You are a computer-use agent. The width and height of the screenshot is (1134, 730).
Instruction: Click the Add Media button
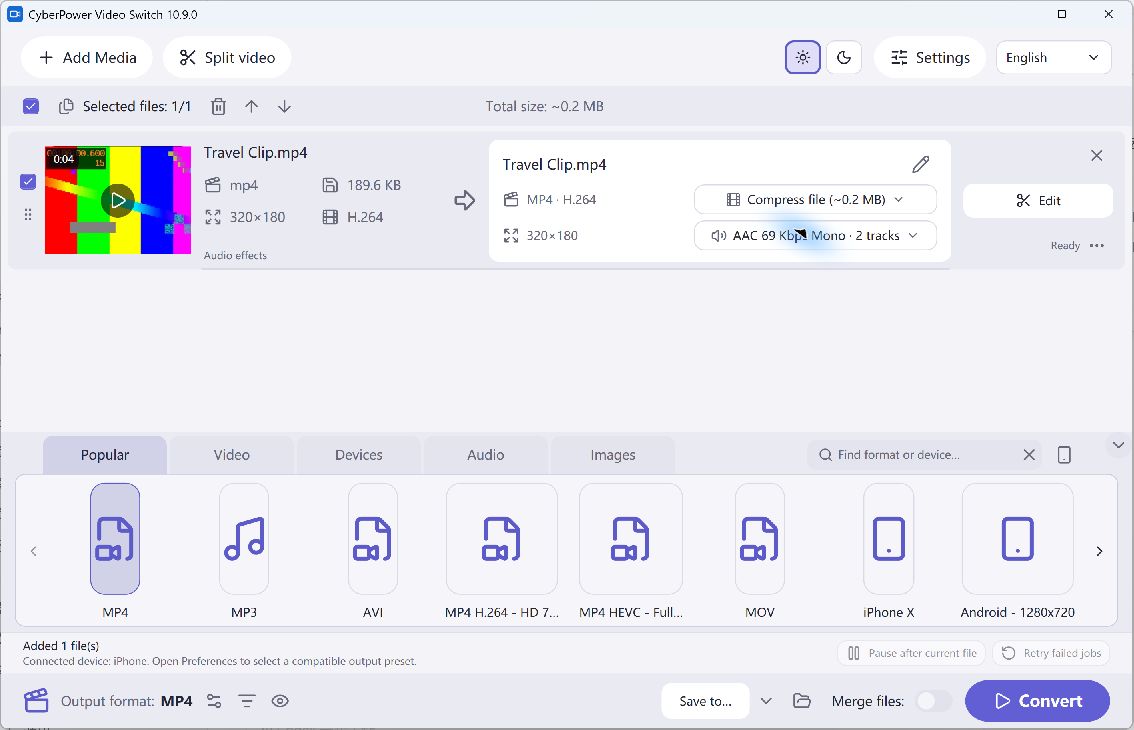pos(87,58)
